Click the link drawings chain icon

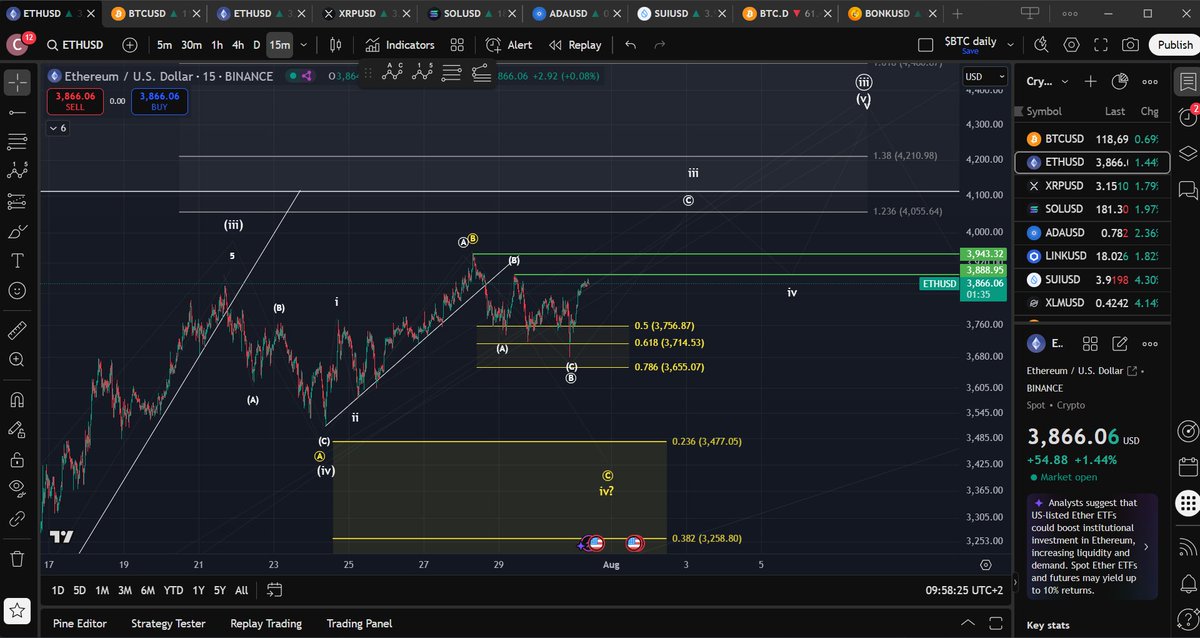(x=17, y=519)
